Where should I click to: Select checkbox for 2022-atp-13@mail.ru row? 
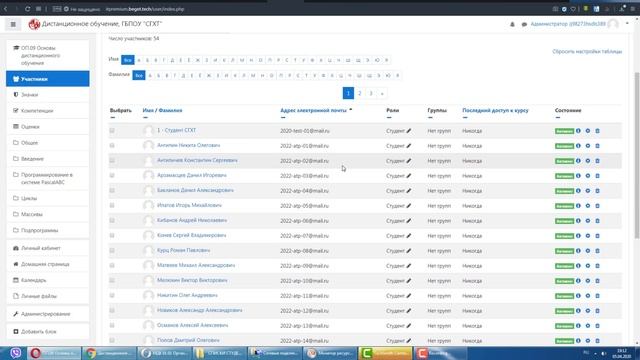(112, 325)
